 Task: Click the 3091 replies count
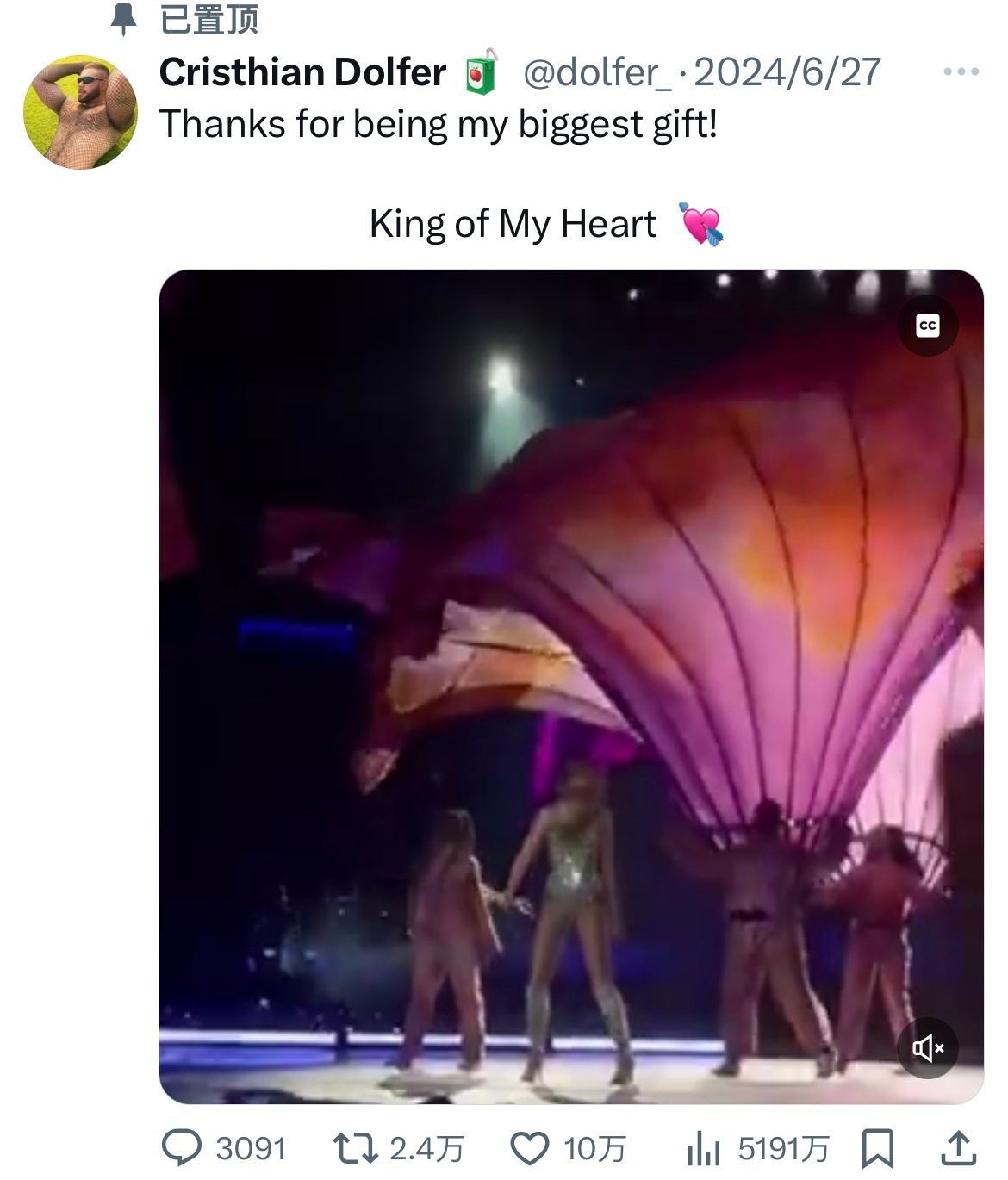click(x=251, y=1149)
